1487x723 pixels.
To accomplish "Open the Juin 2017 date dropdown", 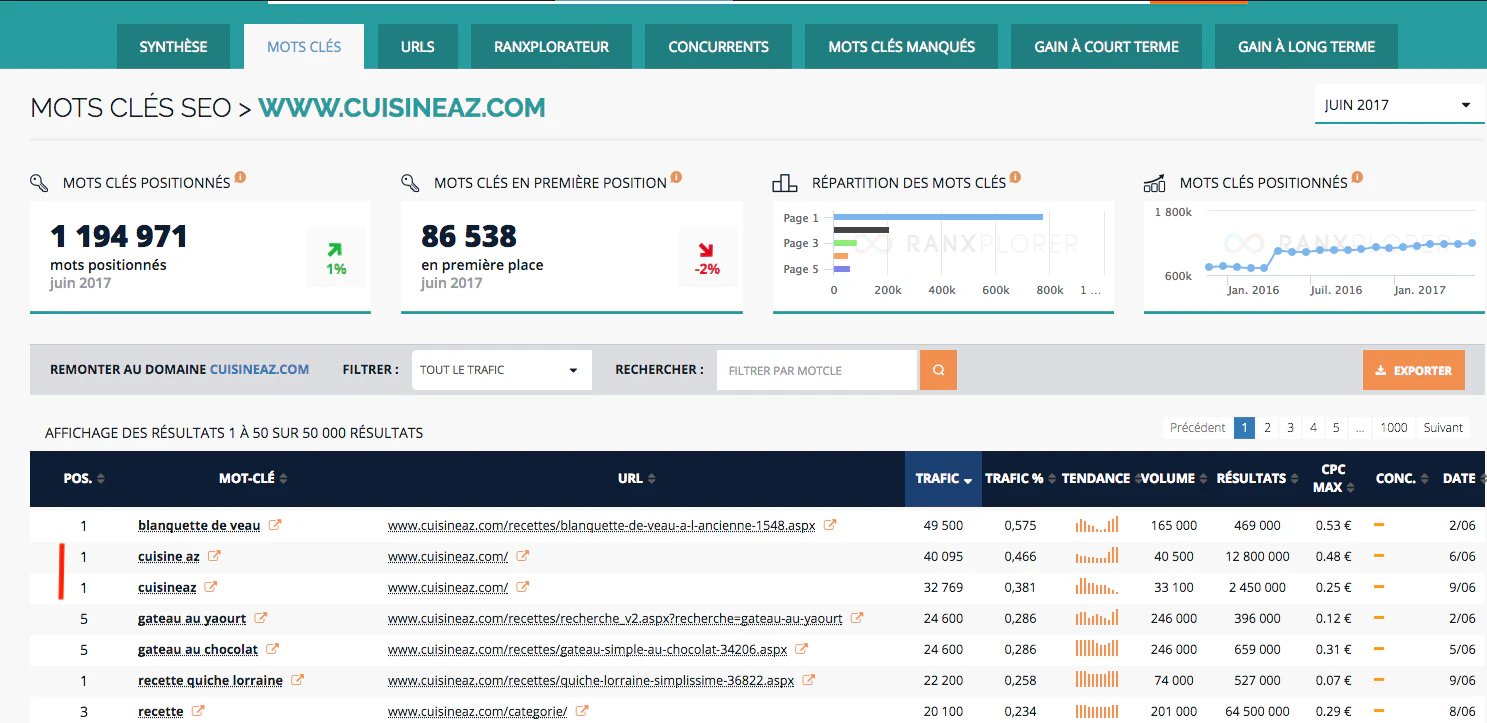I will pos(1398,105).
